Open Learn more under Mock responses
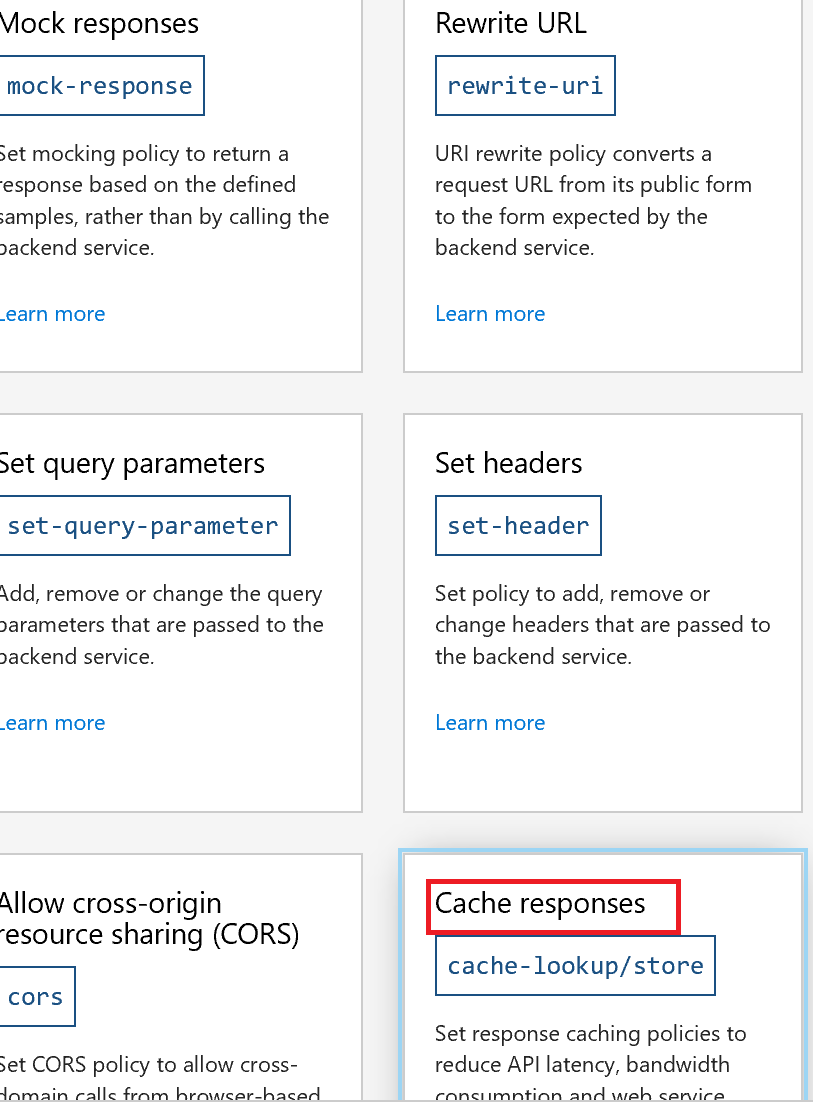Screen dimensions: 813x1105 (x=52, y=313)
